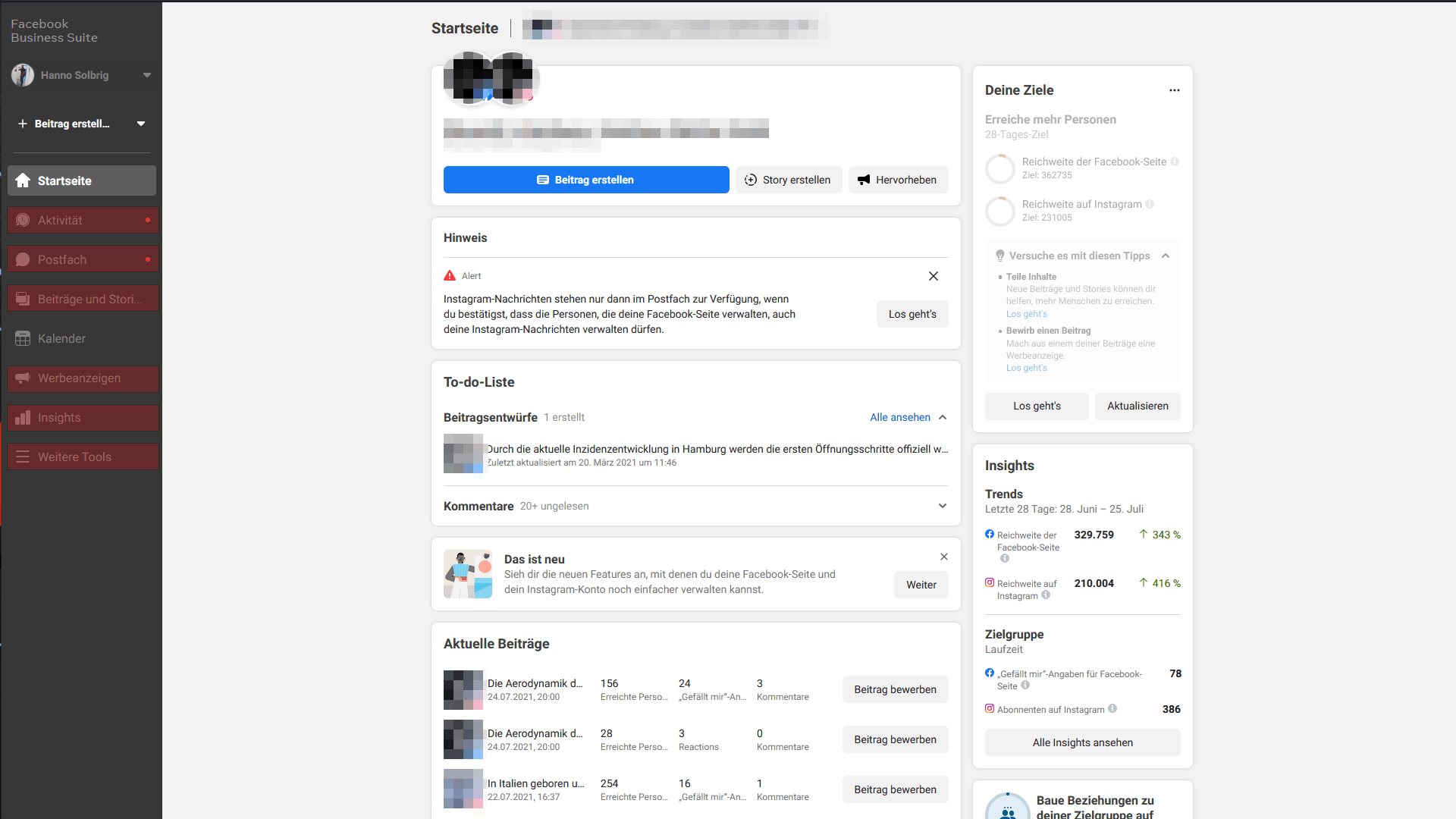Click the blue Beitrag erstellen button
This screenshot has height=819, width=1456.
click(x=585, y=180)
